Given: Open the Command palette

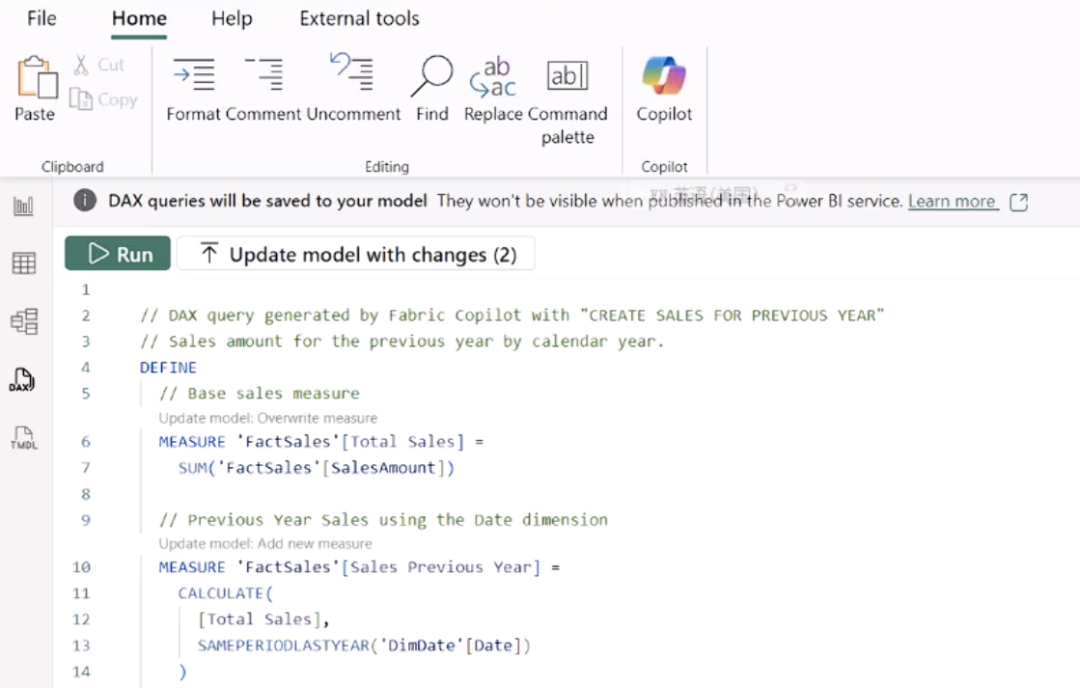Looking at the screenshot, I should tap(568, 101).
